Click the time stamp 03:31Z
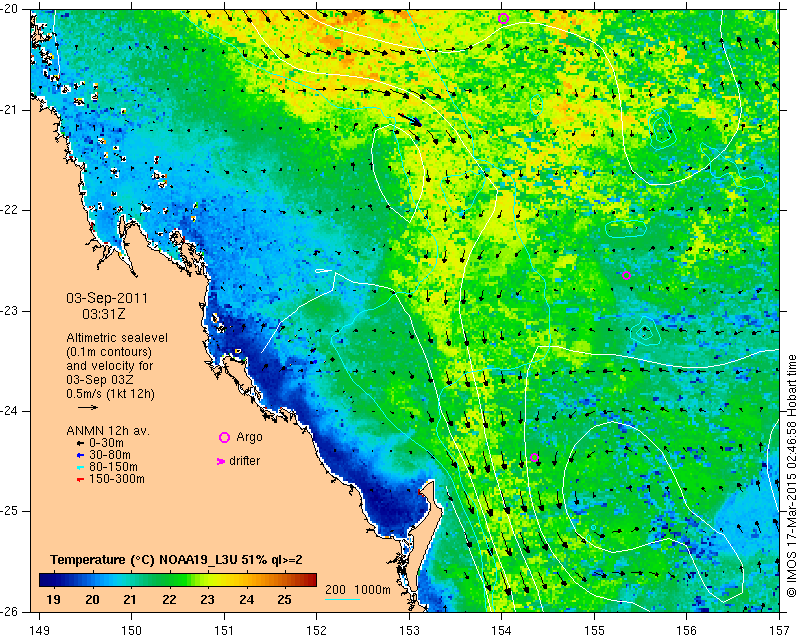The width and height of the screenshot is (800, 640). 104,314
